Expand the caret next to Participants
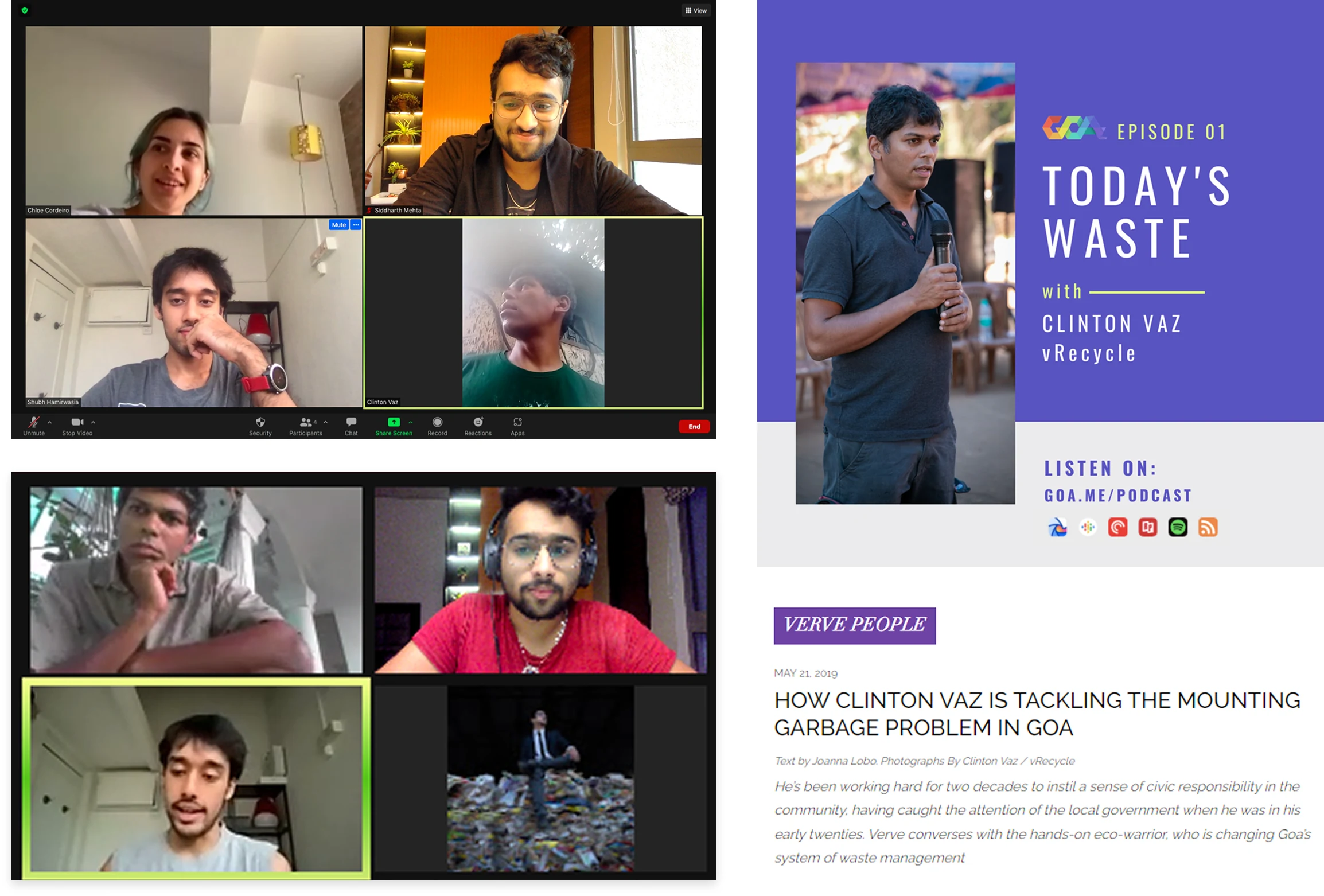This screenshot has width=1324, height=896. (x=325, y=422)
